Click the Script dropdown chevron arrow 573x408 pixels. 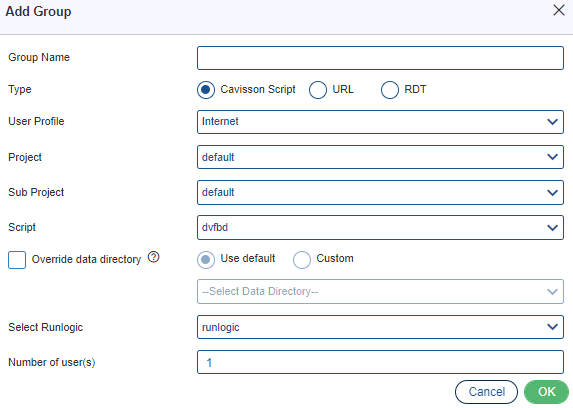coord(552,228)
